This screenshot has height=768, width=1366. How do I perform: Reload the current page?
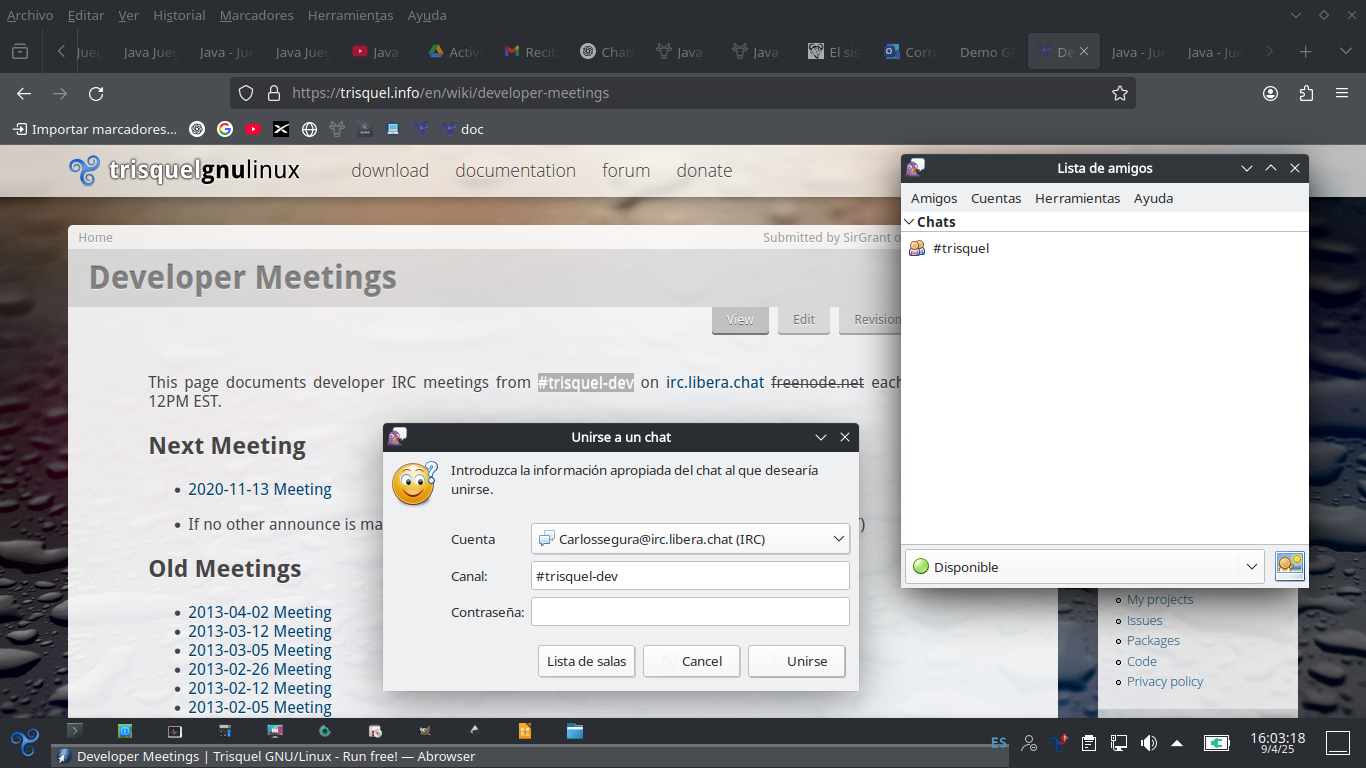click(x=96, y=93)
